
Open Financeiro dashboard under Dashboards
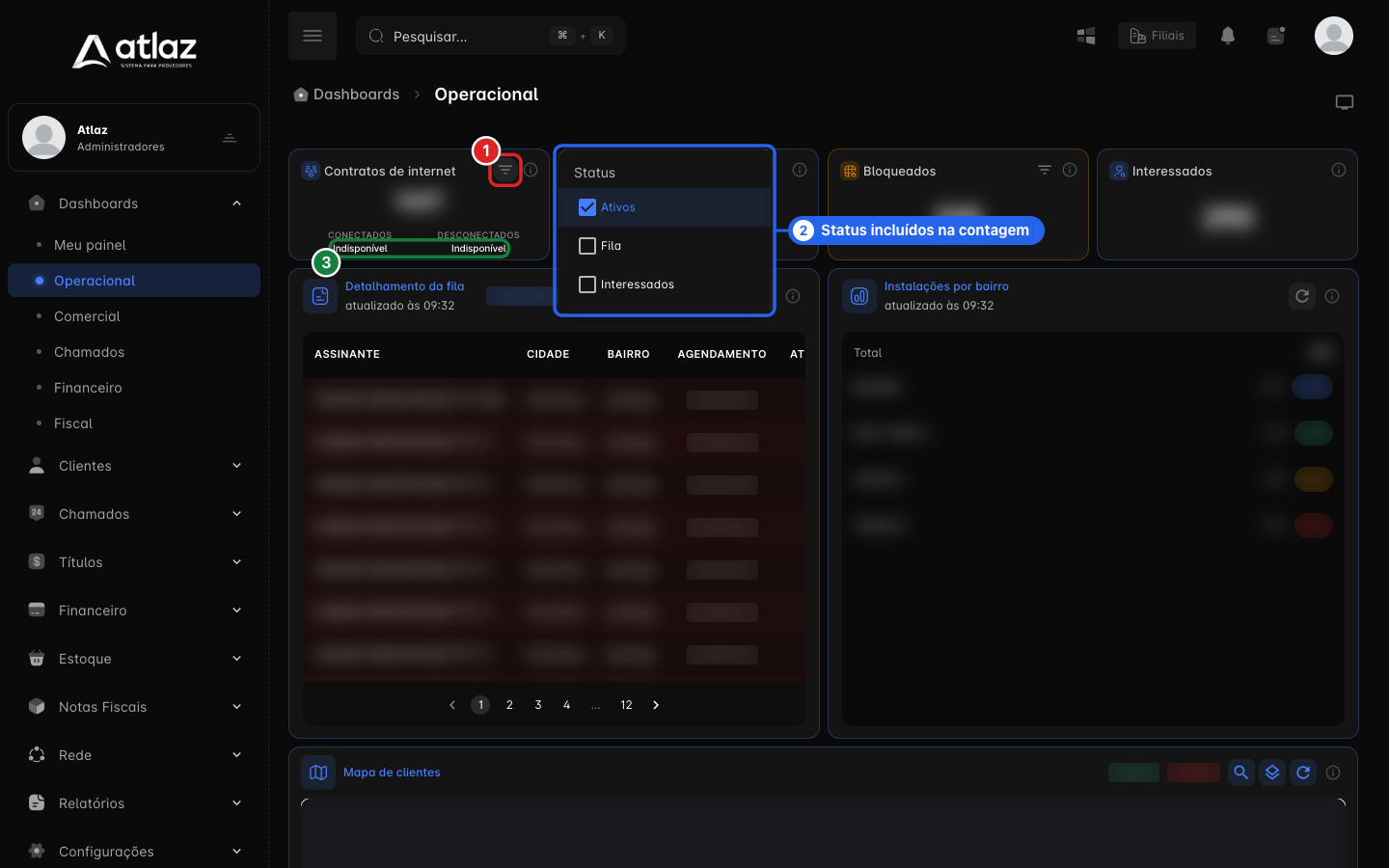(88, 388)
